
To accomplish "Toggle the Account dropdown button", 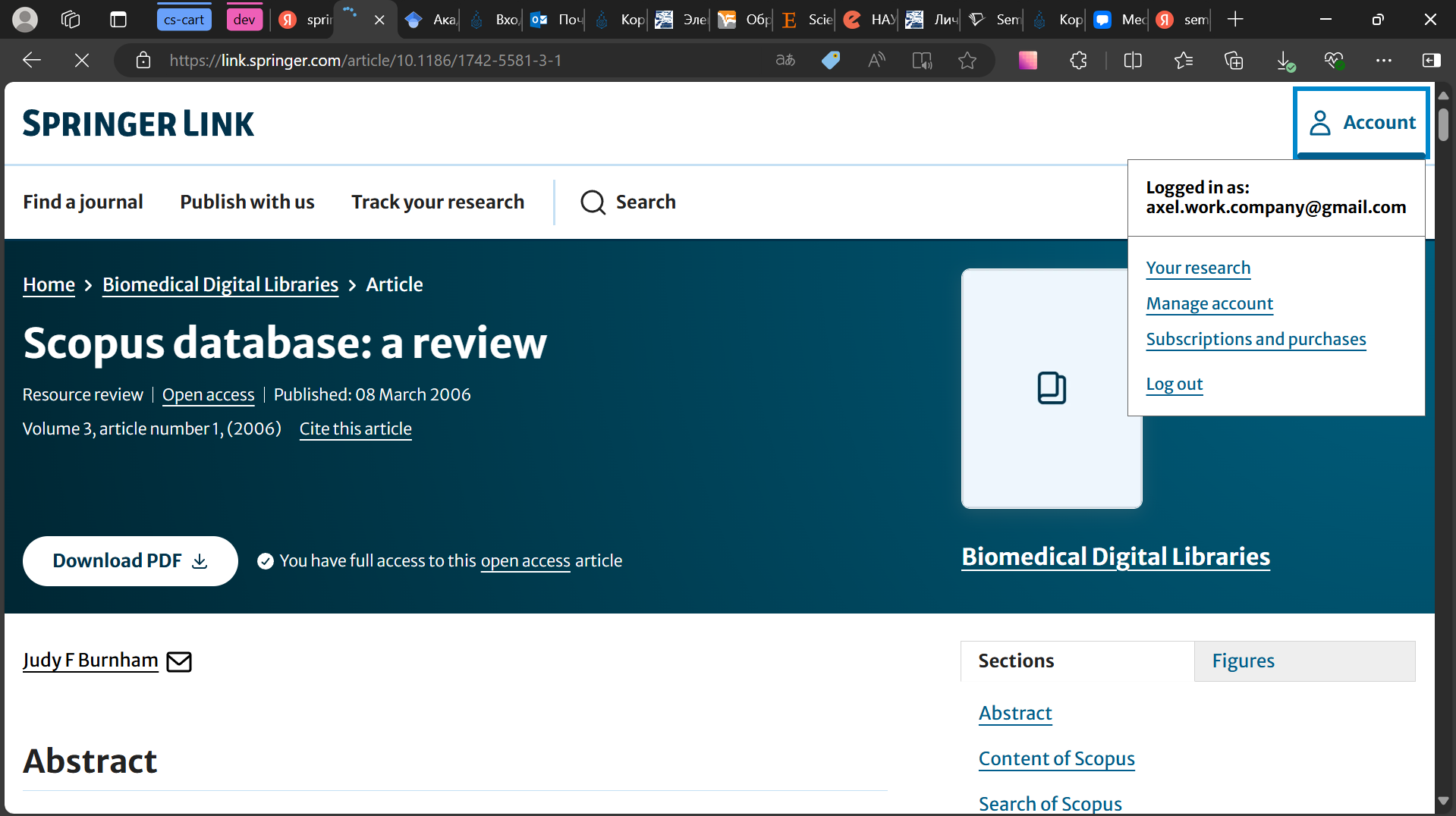I will pos(1362,122).
